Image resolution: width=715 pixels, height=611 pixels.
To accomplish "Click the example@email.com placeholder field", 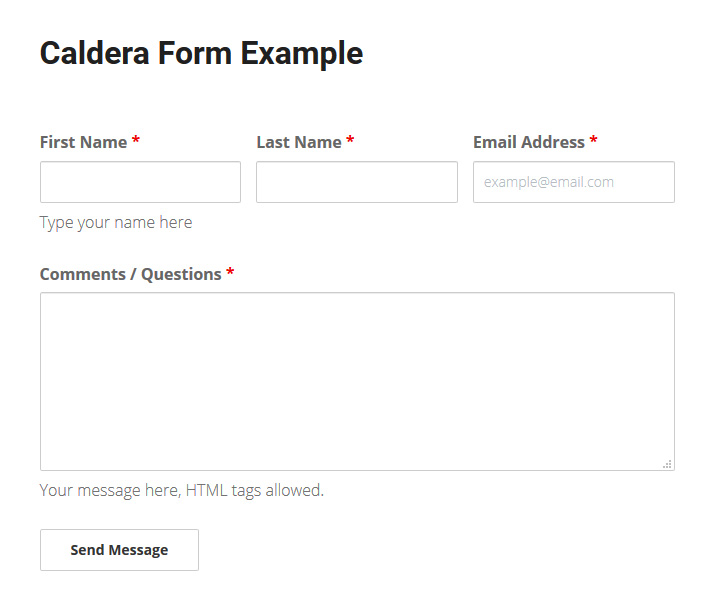I will point(573,182).
